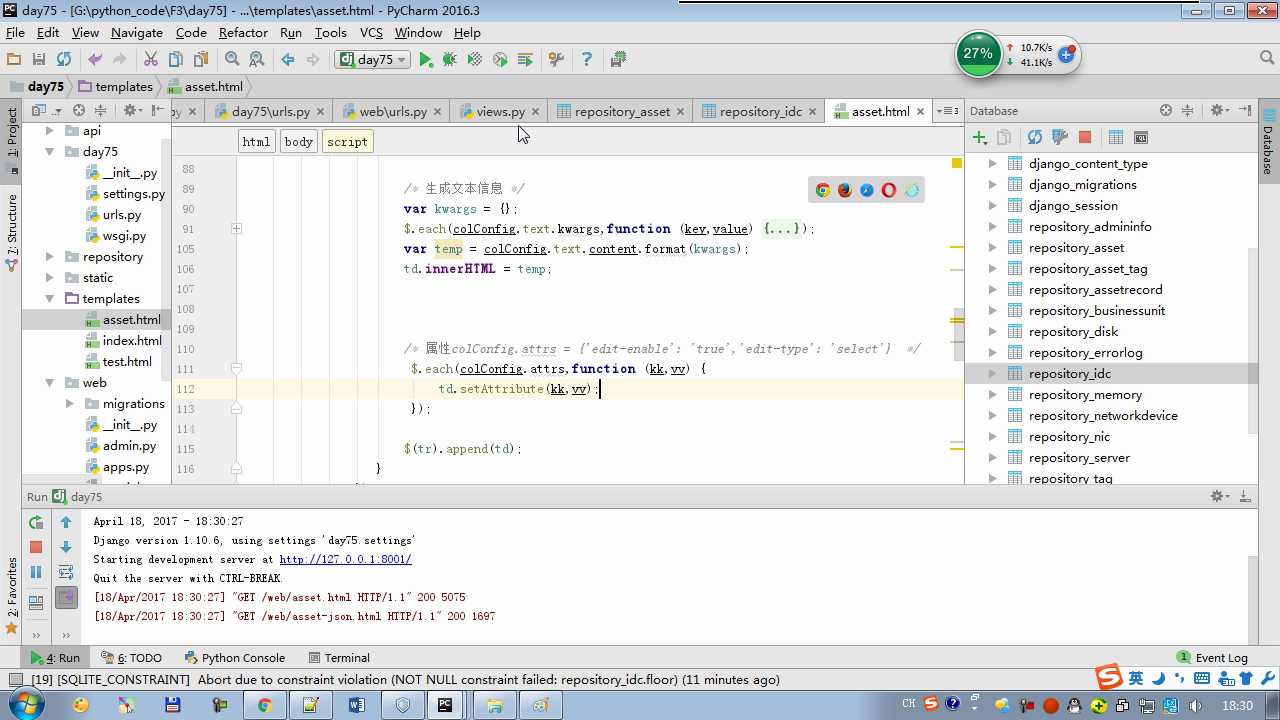Click red Disconnect square in Database toolbar
Screen dimensions: 1280x720
pyautogui.click(x=1085, y=137)
